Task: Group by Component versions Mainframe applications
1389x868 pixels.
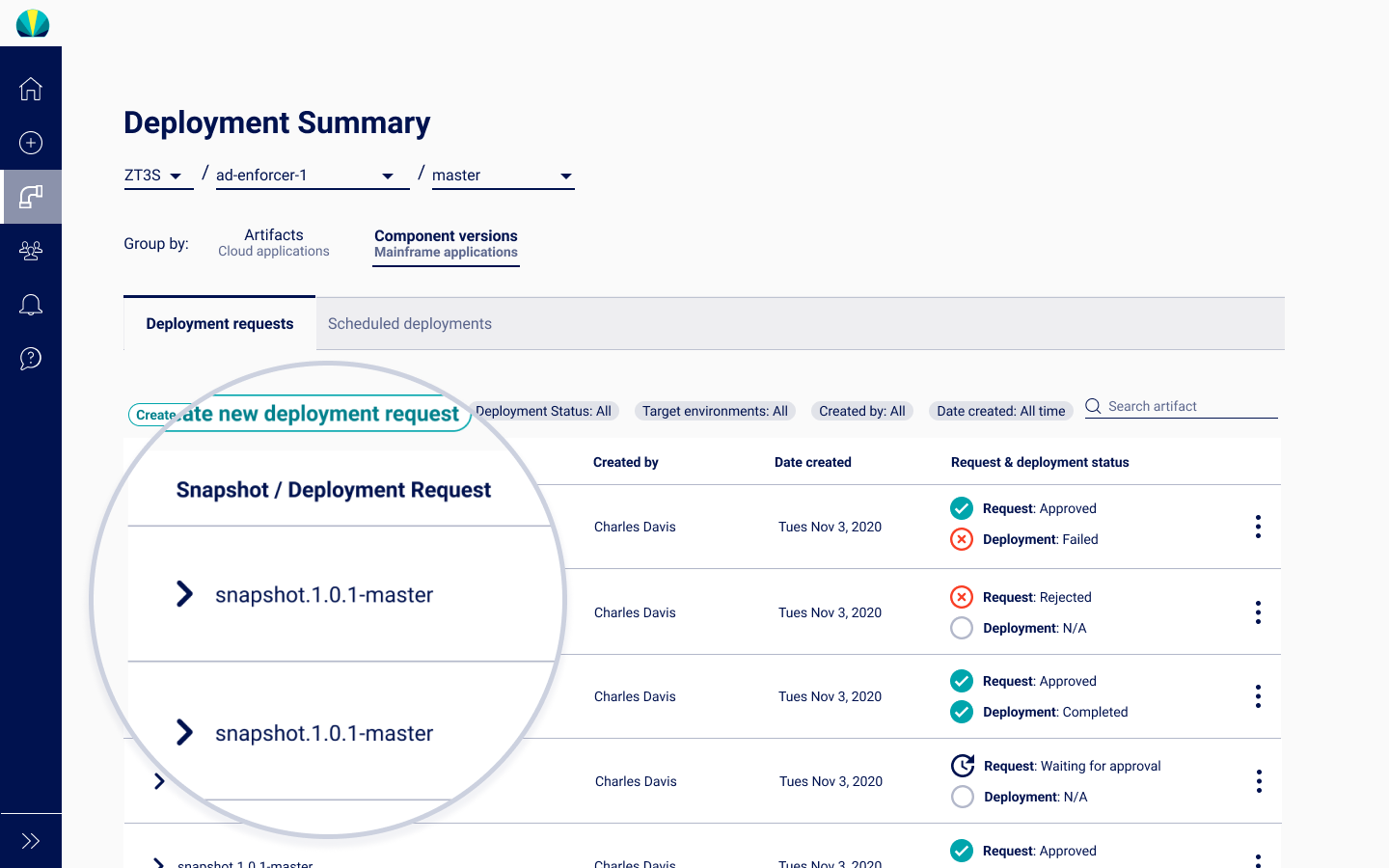Action: (x=446, y=244)
